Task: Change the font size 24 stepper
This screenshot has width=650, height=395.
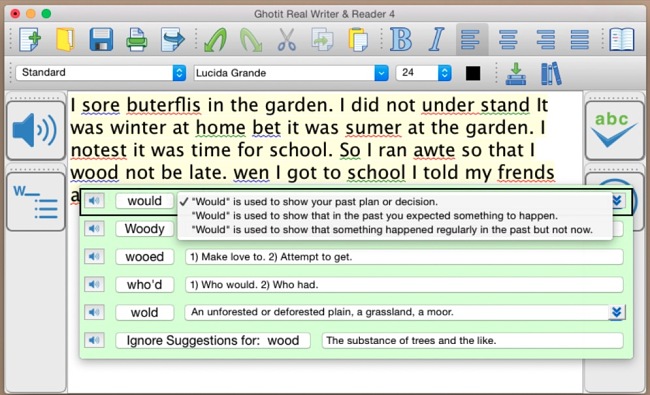Action: tap(444, 73)
